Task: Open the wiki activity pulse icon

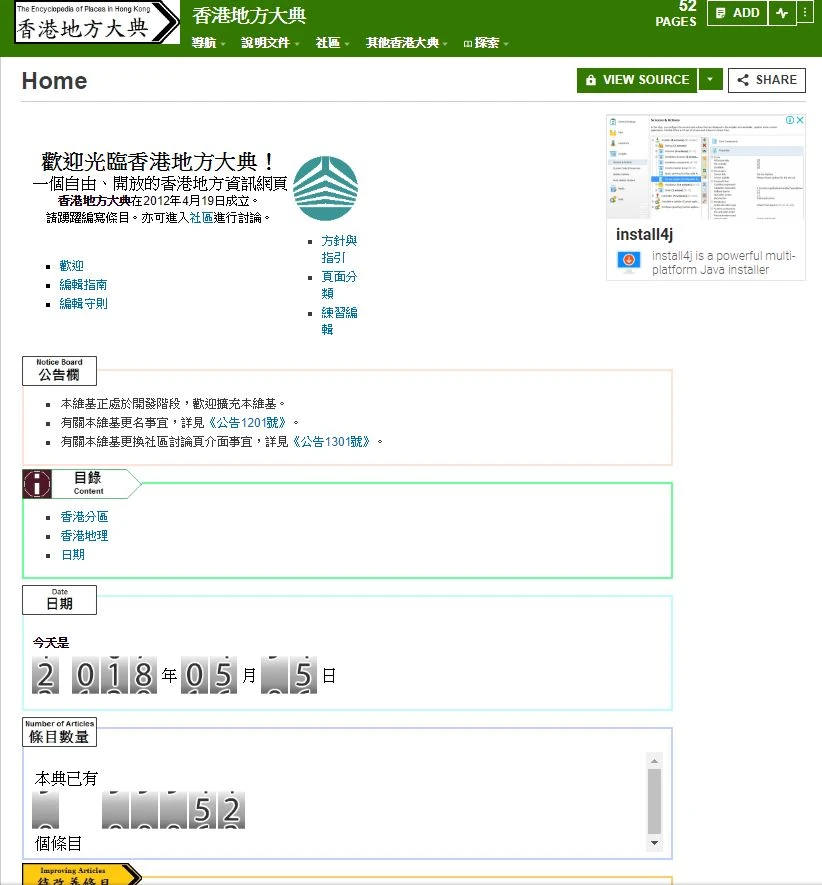Action: [781, 13]
